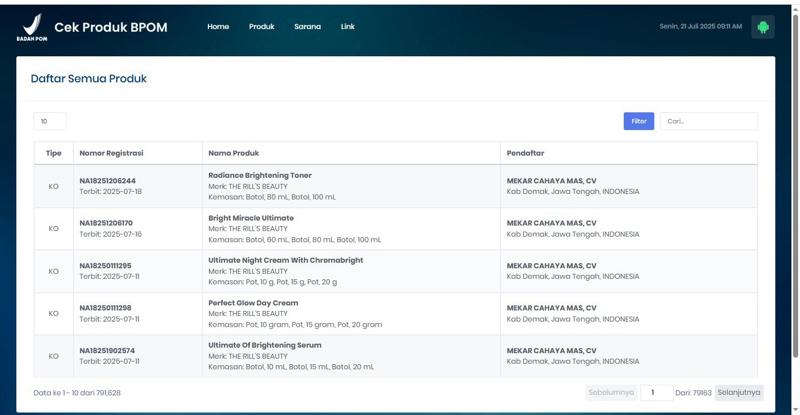Focus the Cari search field
Image resolution: width=800 pixels, height=415 pixels.
pyautogui.click(x=708, y=121)
